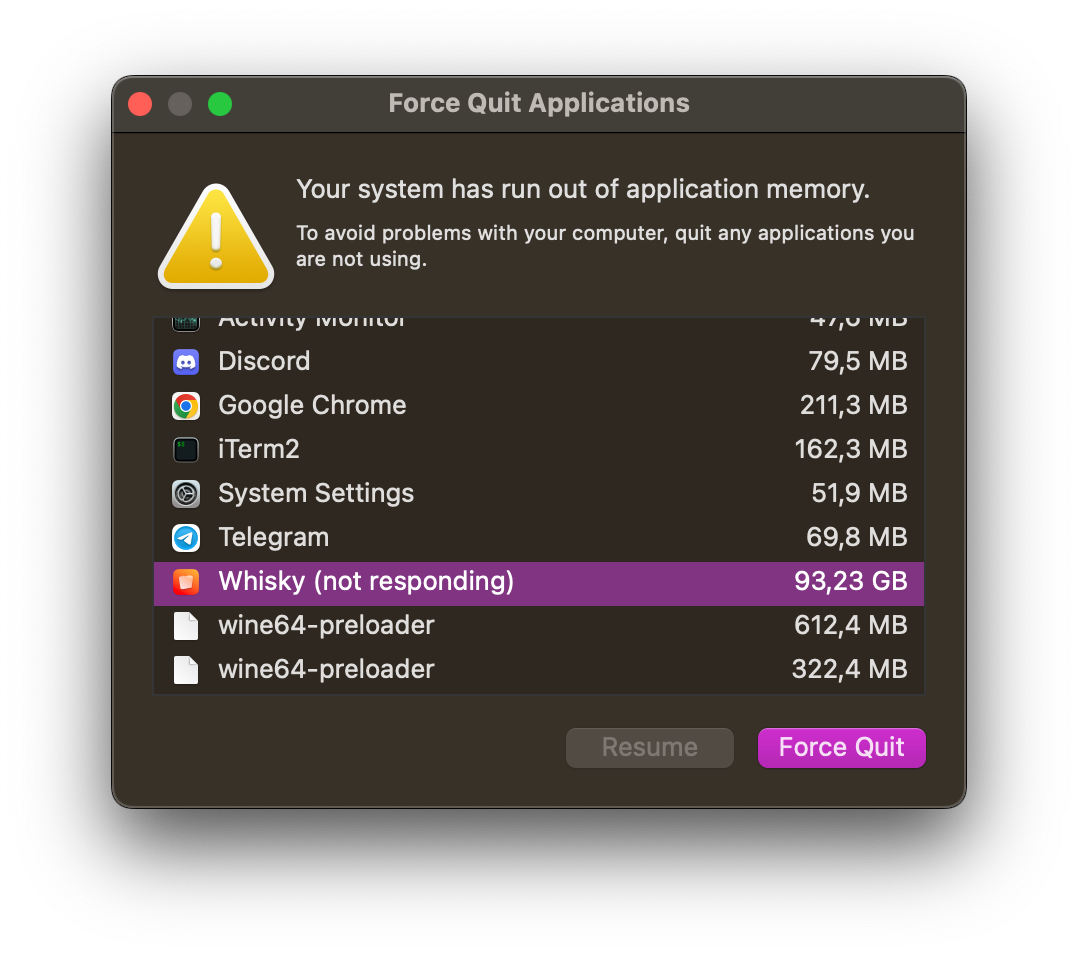This screenshot has width=1078, height=956.
Task: Click the System Settings gear icon
Action: coord(186,494)
